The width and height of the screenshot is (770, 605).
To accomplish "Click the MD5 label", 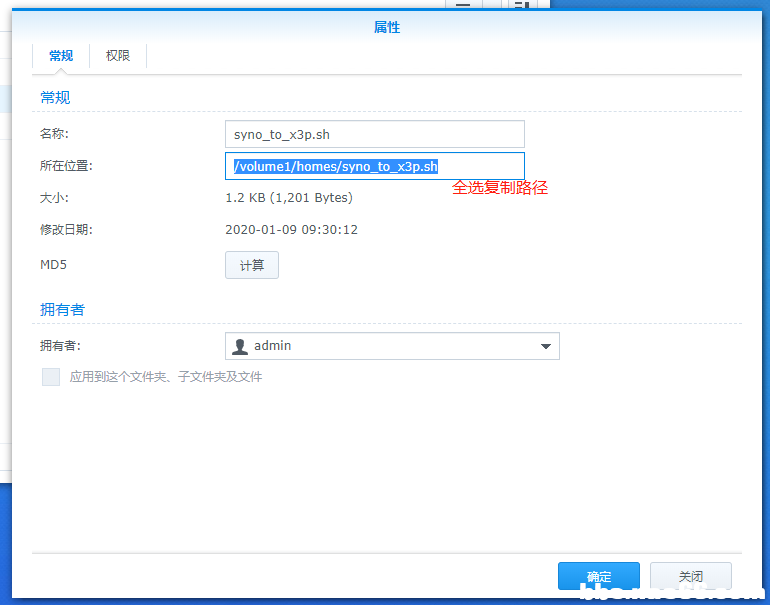I will tap(53, 265).
